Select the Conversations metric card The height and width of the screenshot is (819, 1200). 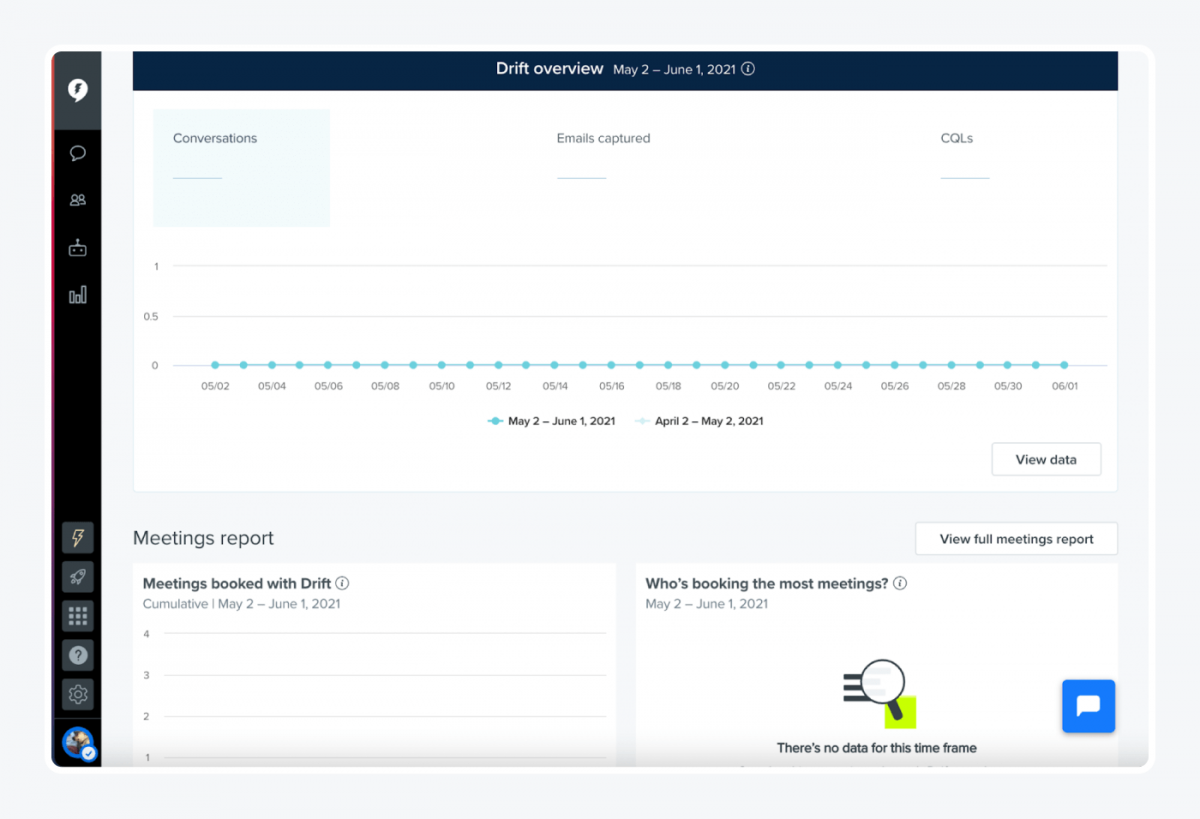click(x=241, y=168)
